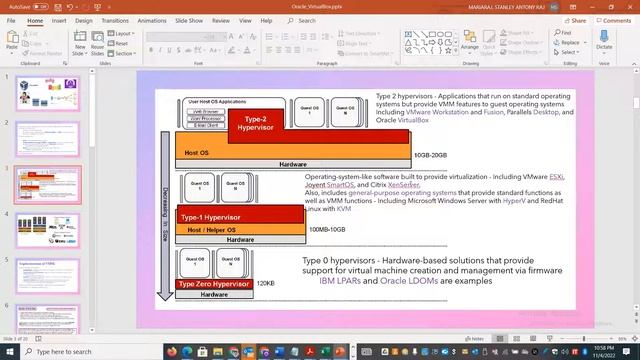Screen dimensions: 640x360
Task: Open the File menu tab
Action: (x=11, y=20)
